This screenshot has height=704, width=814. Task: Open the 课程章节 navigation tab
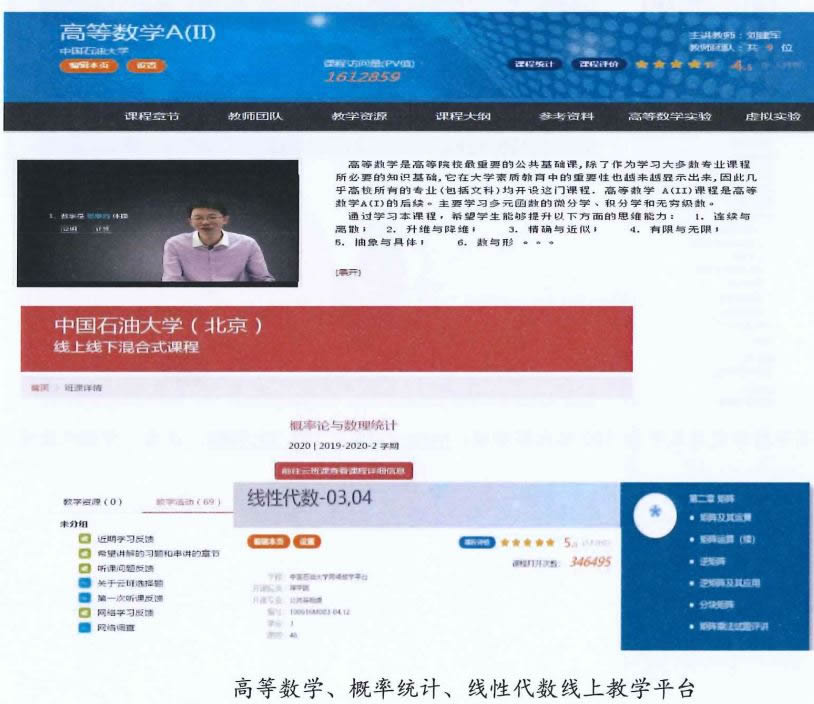[152, 116]
